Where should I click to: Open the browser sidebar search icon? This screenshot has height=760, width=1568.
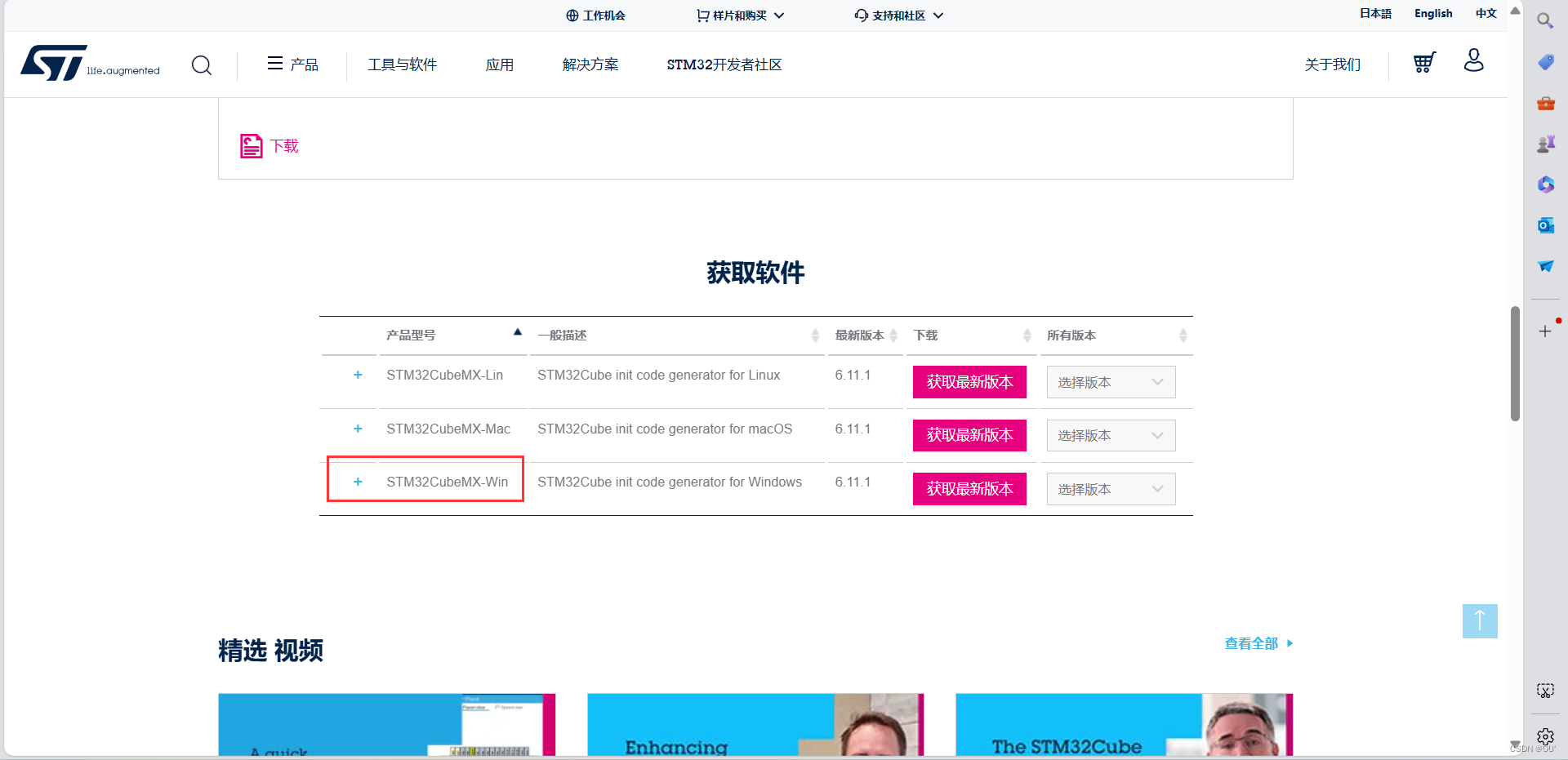pos(1545,20)
